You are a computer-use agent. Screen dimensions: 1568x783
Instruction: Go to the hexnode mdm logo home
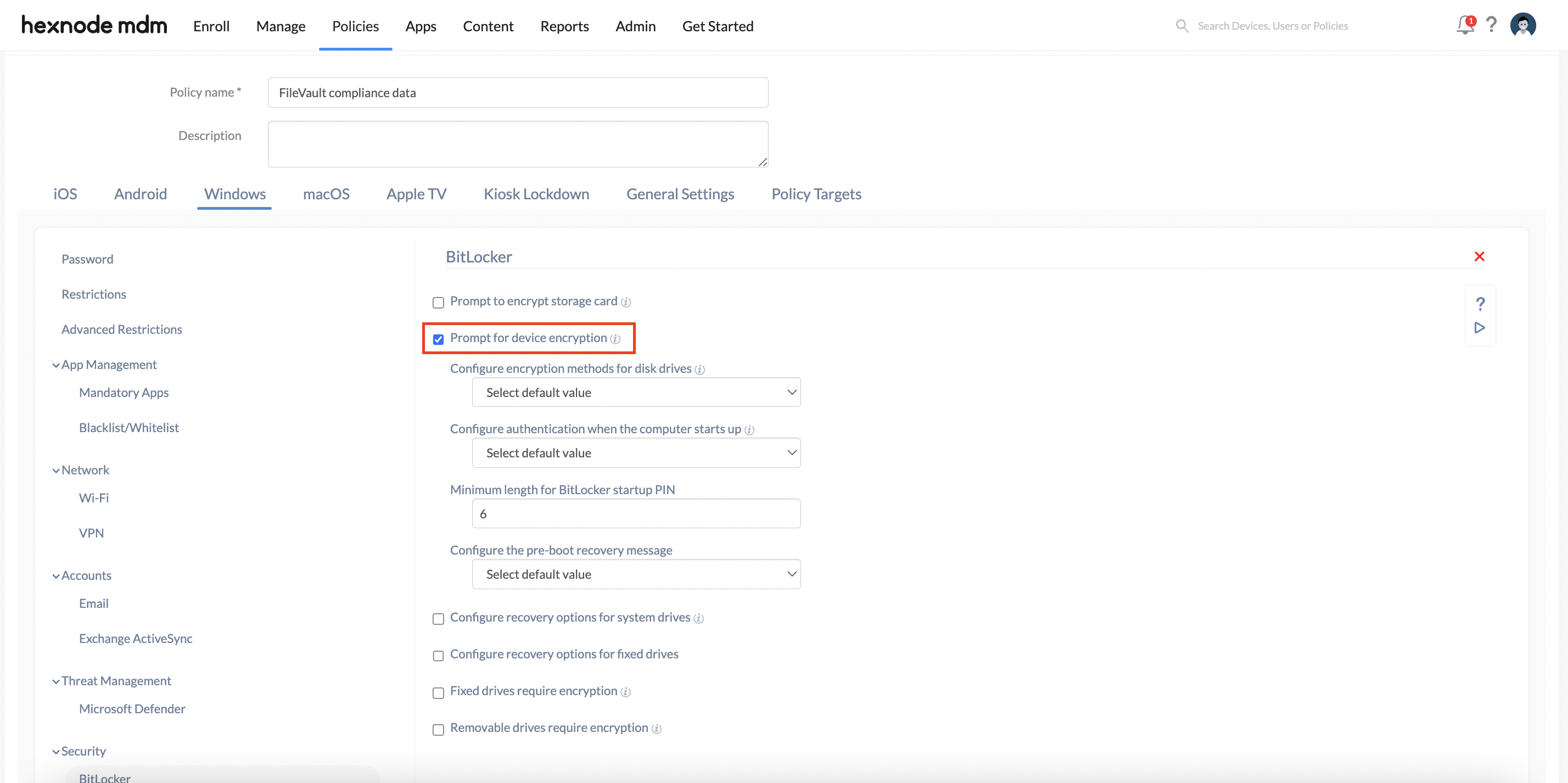coord(94,25)
